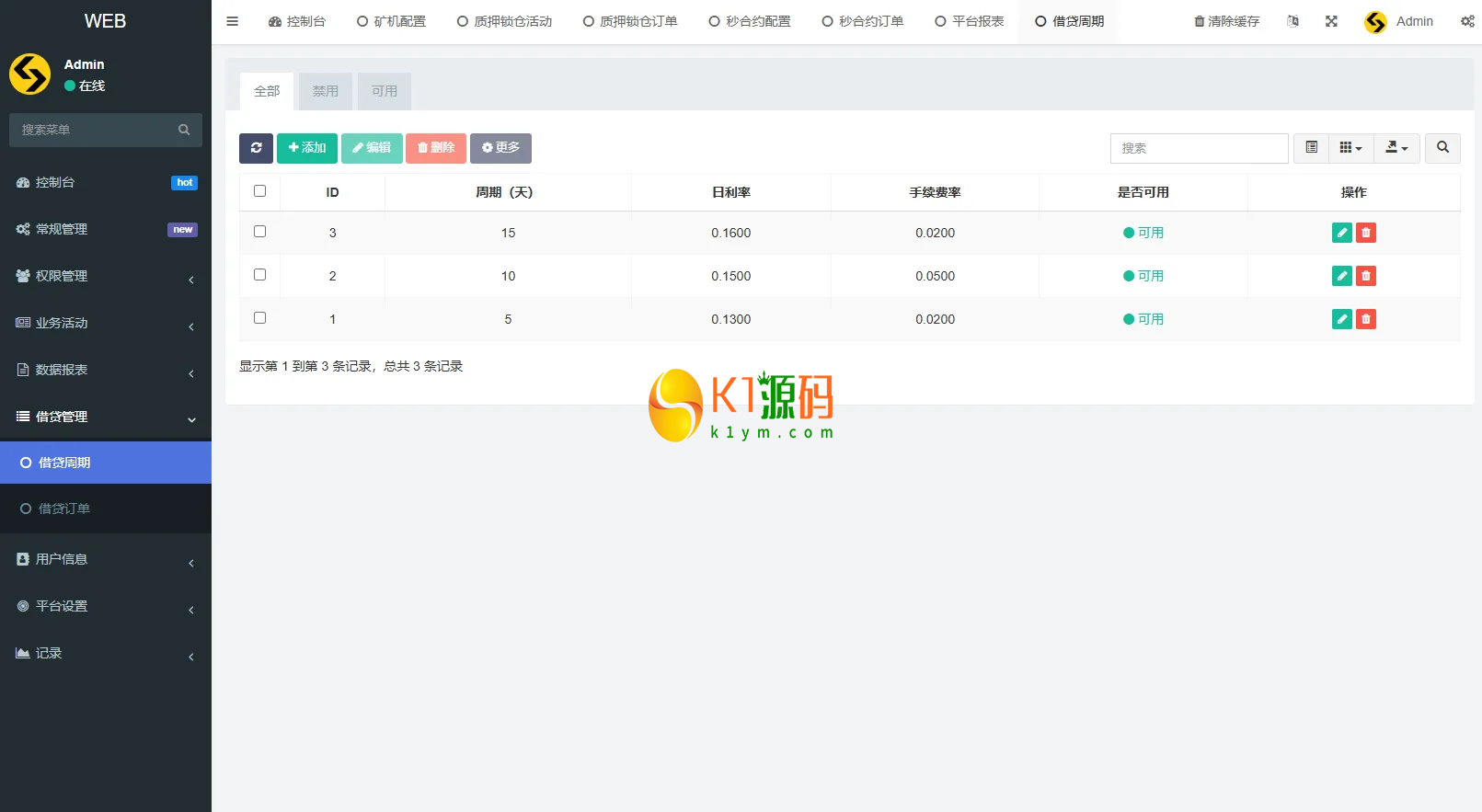This screenshot has height=812, width=1482.
Task: Toggle 可用 status for ID 2
Action: pos(1143,276)
